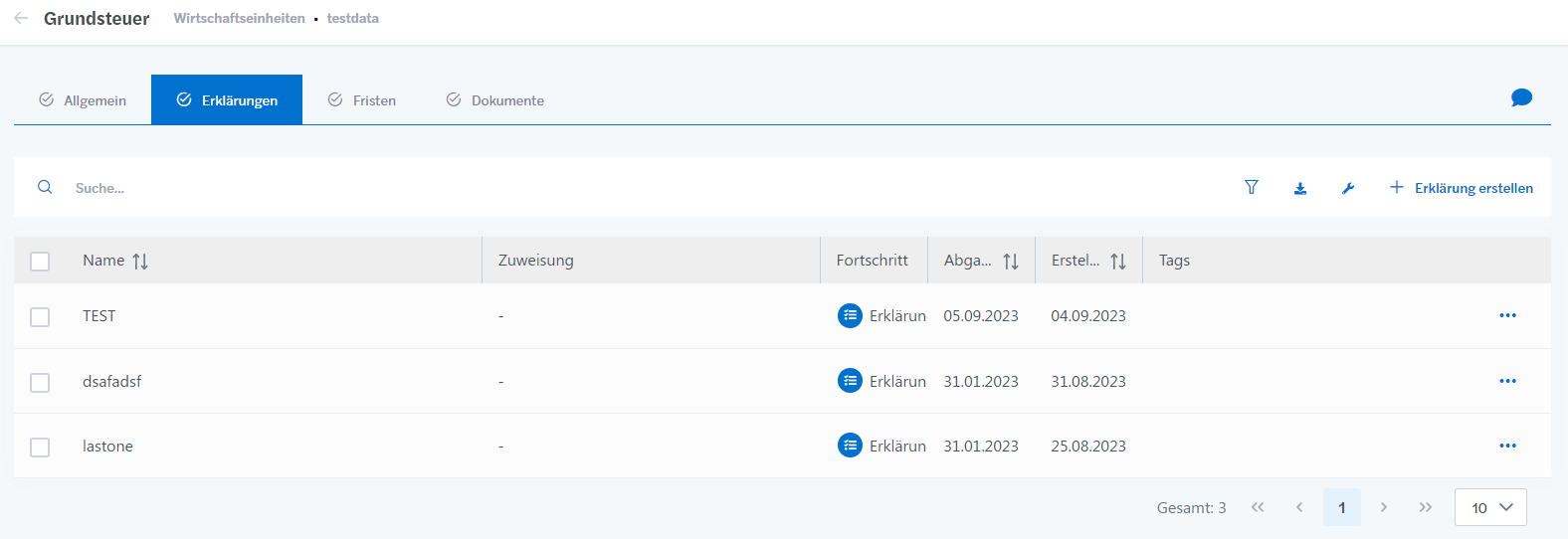This screenshot has width=1568, height=539.
Task: Open three-dot menu for dsafadsf row
Action: pyautogui.click(x=1507, y=381)
